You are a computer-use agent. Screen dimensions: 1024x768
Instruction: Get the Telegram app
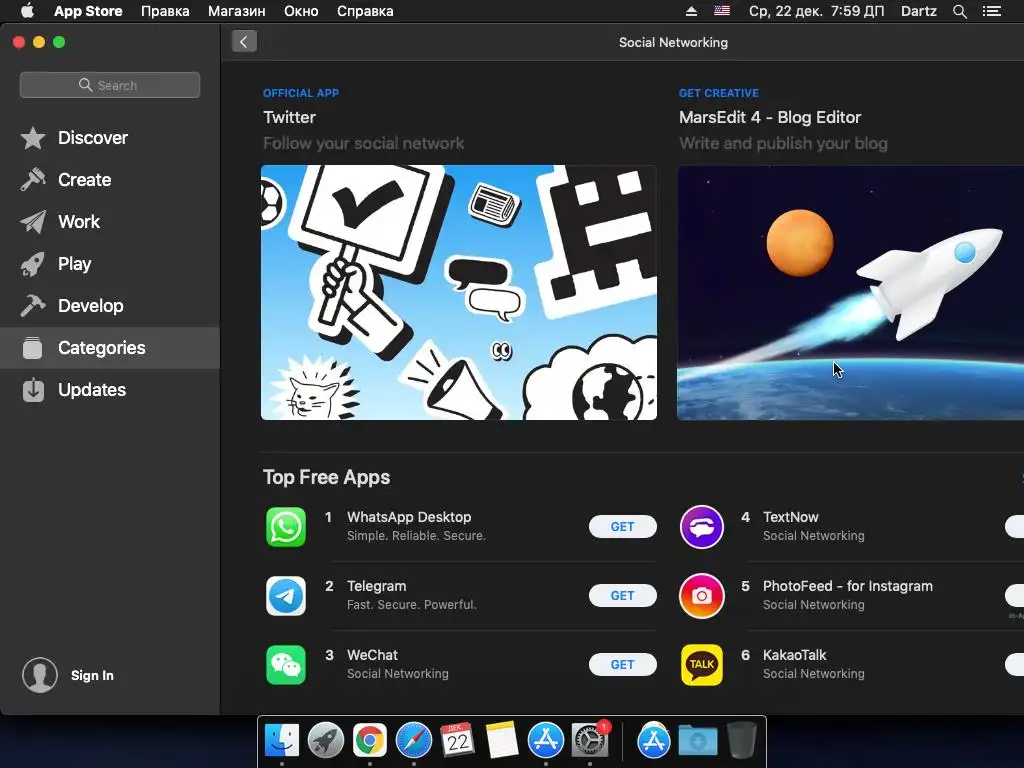tap(622, 596)
